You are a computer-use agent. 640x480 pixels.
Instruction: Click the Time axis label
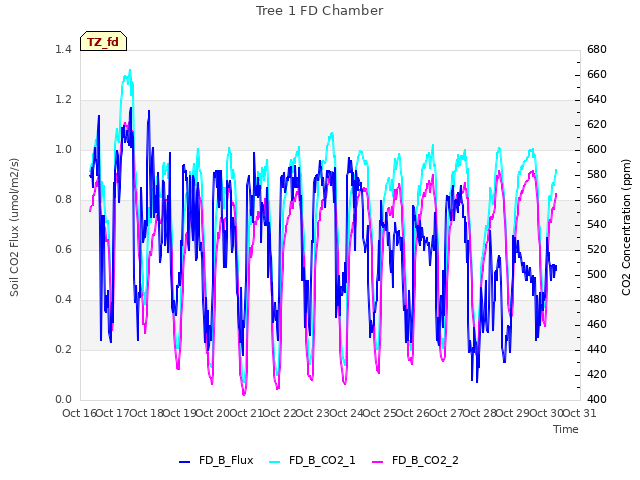(566, 429)
